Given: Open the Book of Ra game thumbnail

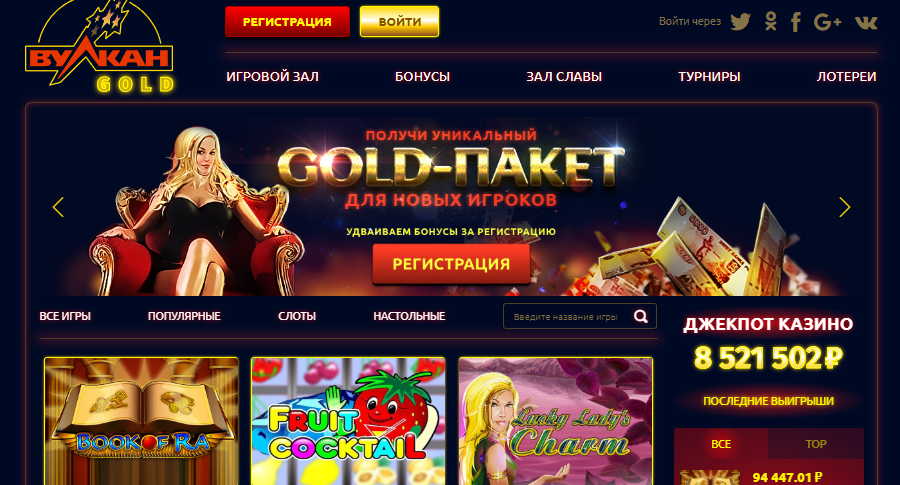Looking at the screenshot, I should click(141, 421).
